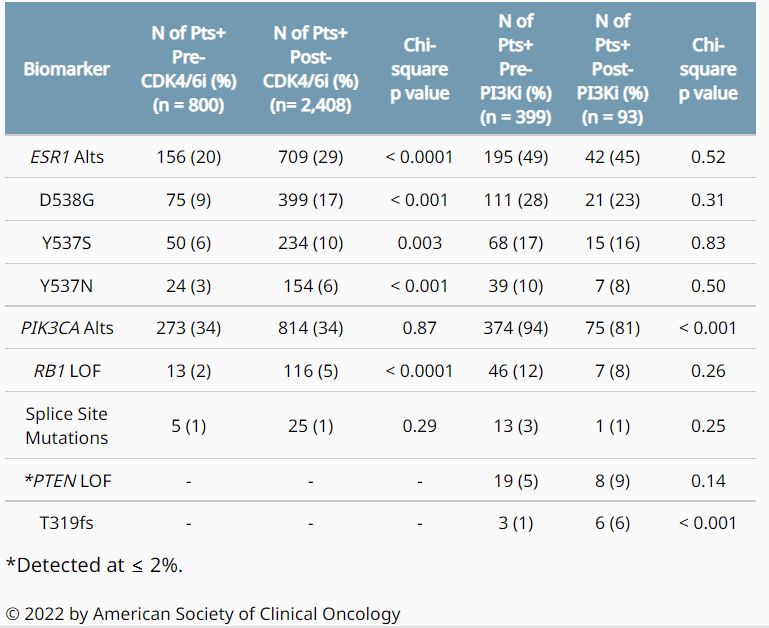Click the Splice Site Mutations cell
The image size is (769, 628).
coord(67,425)
